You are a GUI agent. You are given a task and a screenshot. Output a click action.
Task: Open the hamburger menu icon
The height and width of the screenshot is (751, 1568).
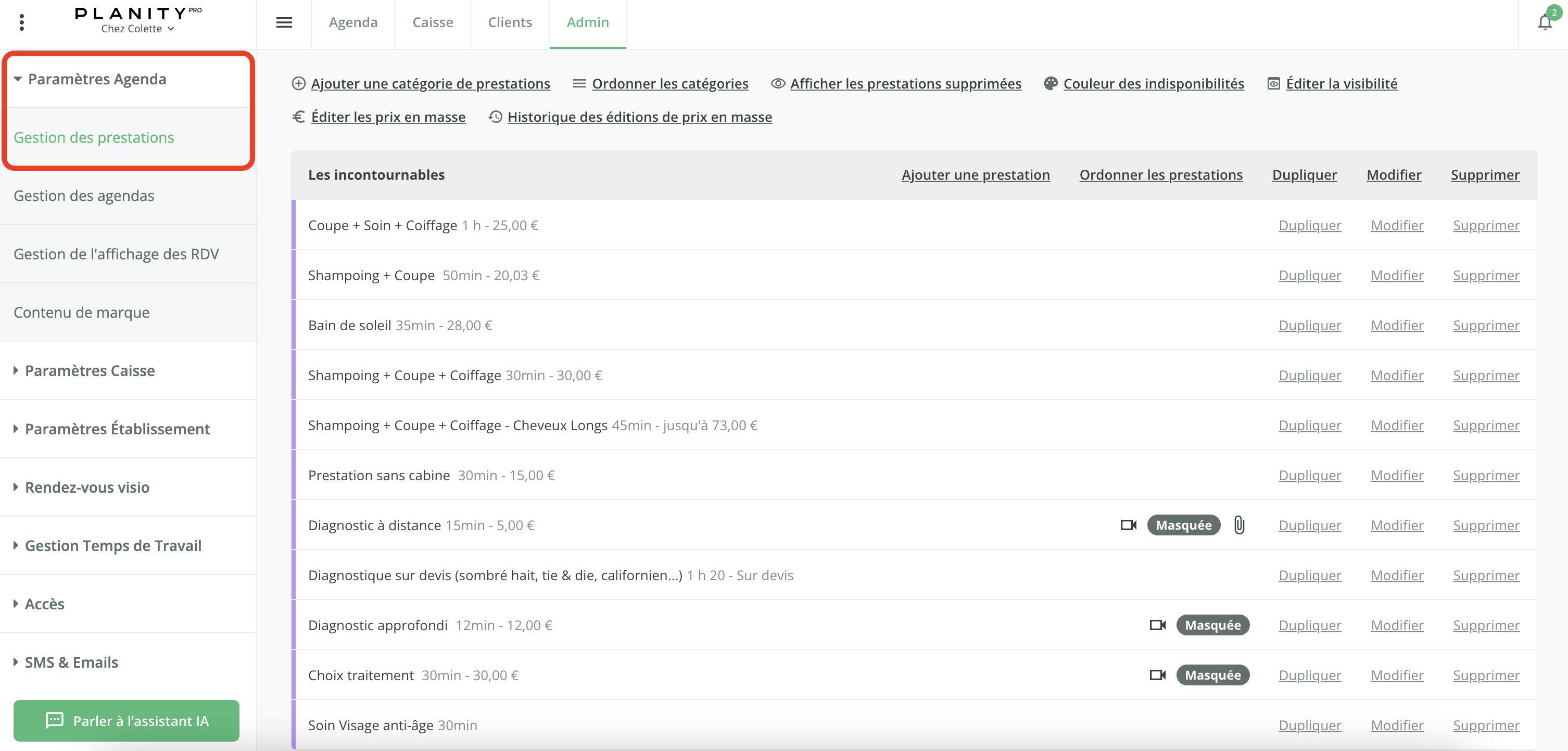coord(284,22)
